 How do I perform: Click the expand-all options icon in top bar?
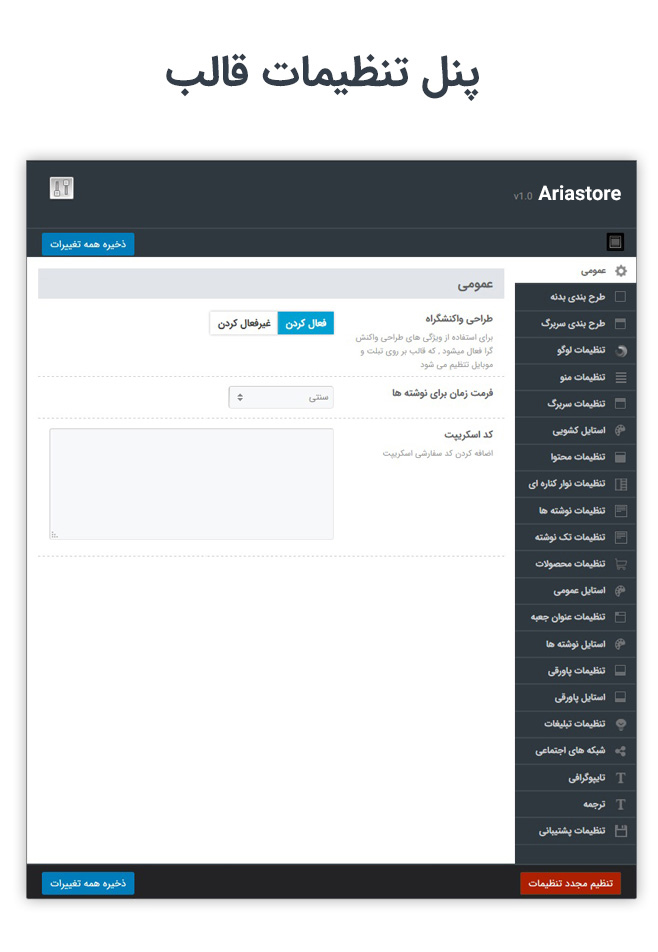pyautogui.click(x=615, y=242)
